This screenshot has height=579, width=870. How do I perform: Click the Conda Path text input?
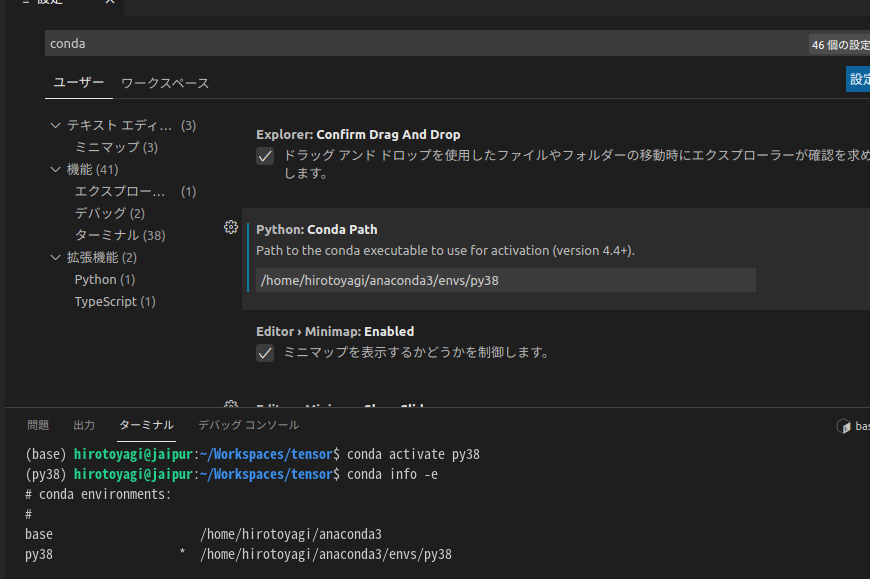(505, 280)
